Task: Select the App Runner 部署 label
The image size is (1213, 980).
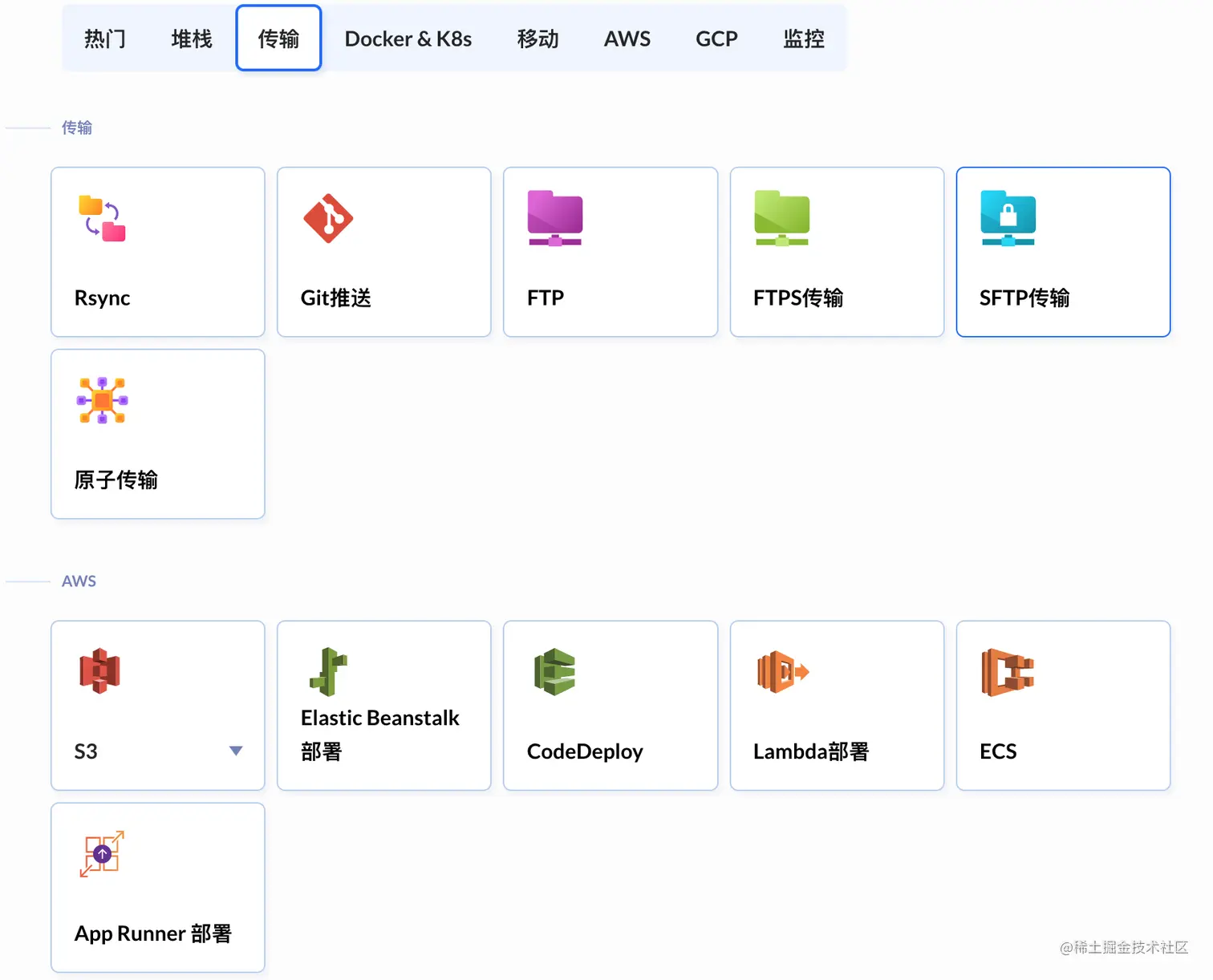Action: (153, 933)
